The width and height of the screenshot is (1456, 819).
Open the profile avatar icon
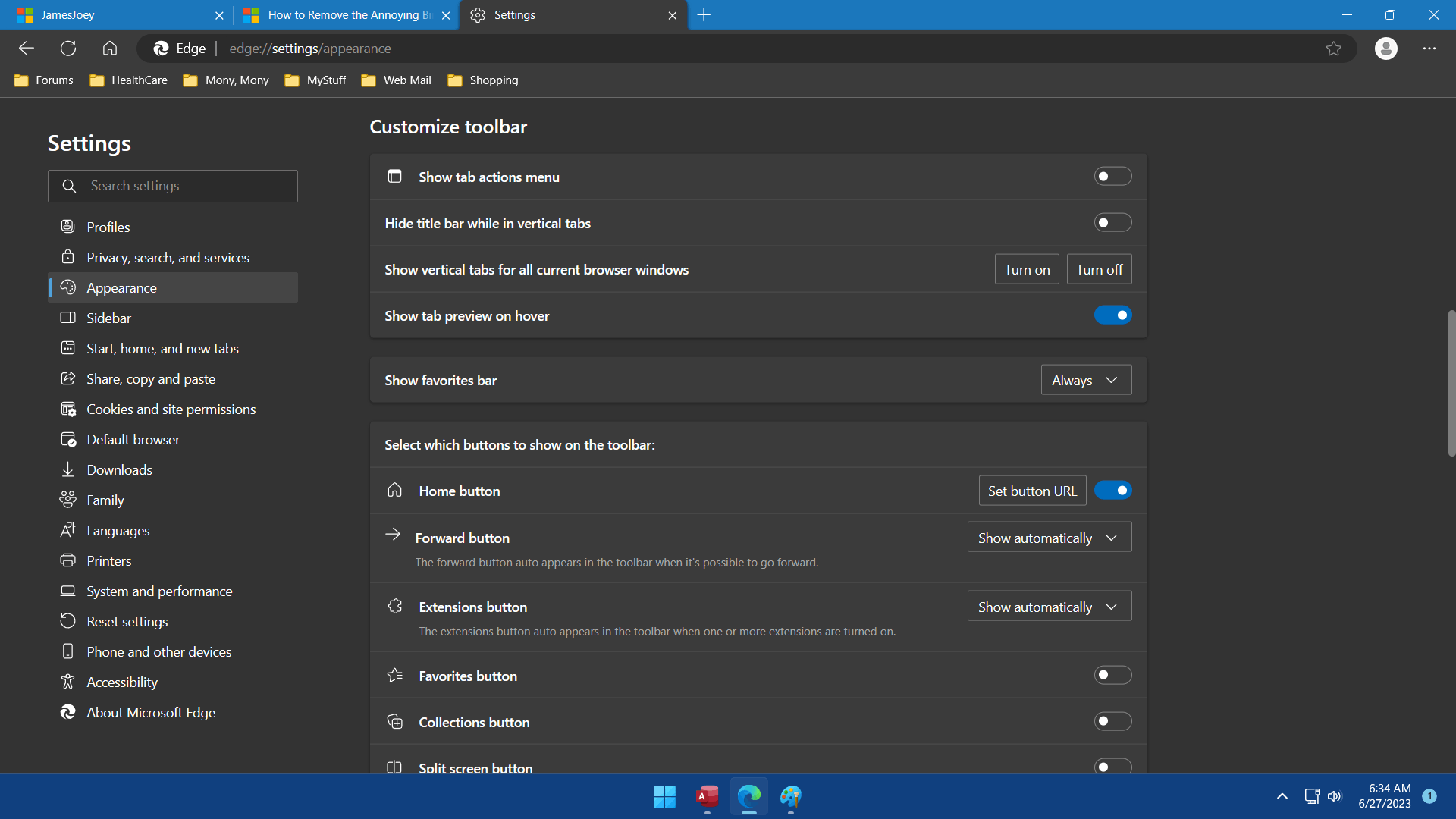1385,49
